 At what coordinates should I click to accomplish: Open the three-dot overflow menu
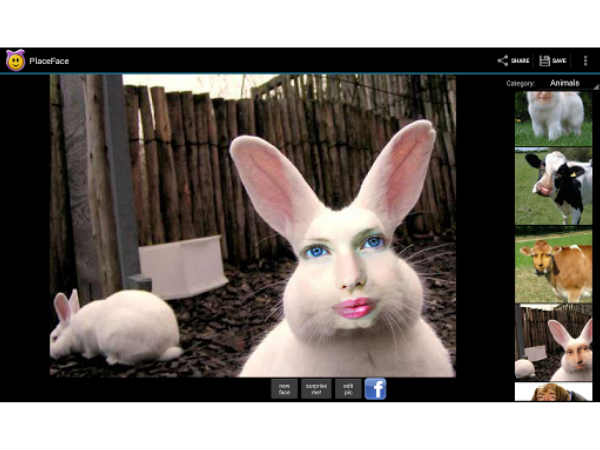(x=585, y=61)
